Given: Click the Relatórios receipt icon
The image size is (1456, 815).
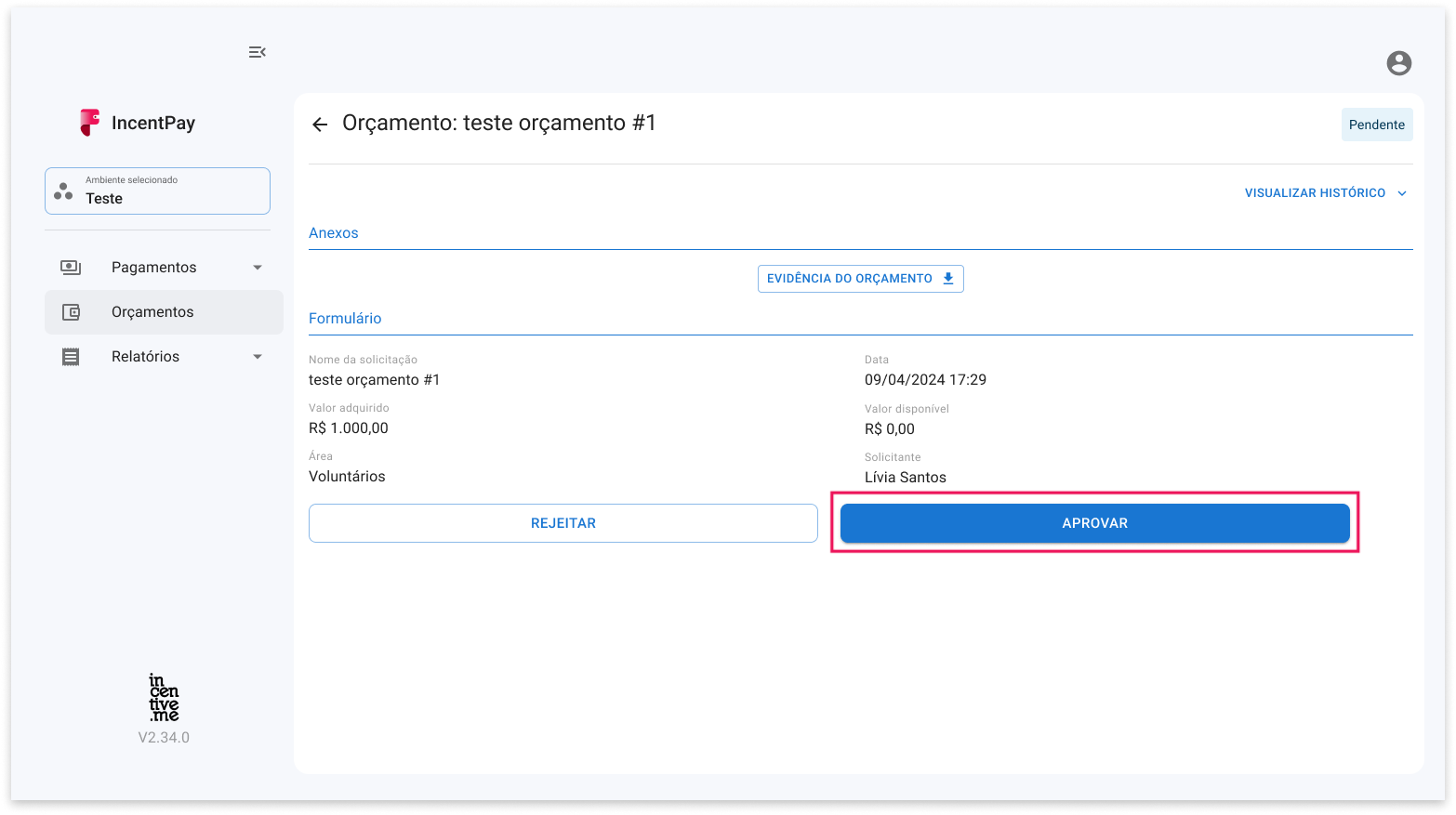Looking at the screenshot, I should coord(71,357).
